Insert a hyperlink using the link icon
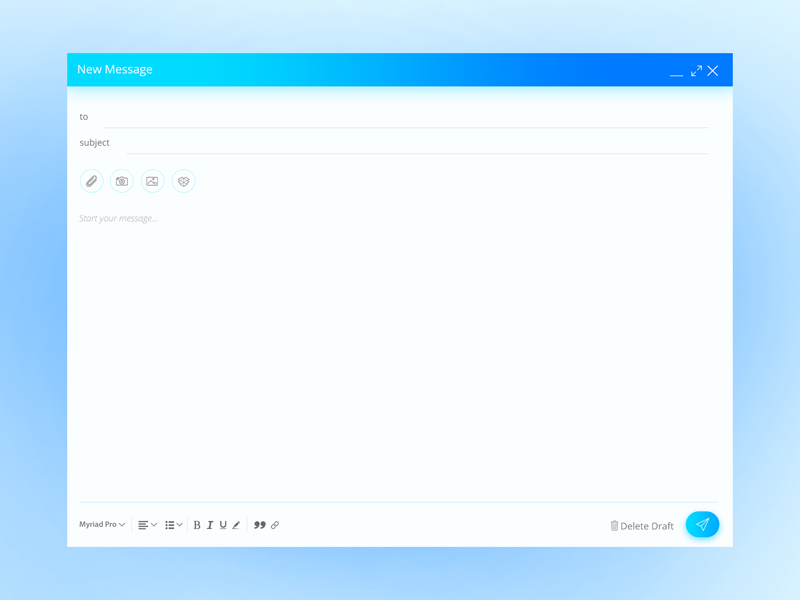 click(x=275, y=525)
